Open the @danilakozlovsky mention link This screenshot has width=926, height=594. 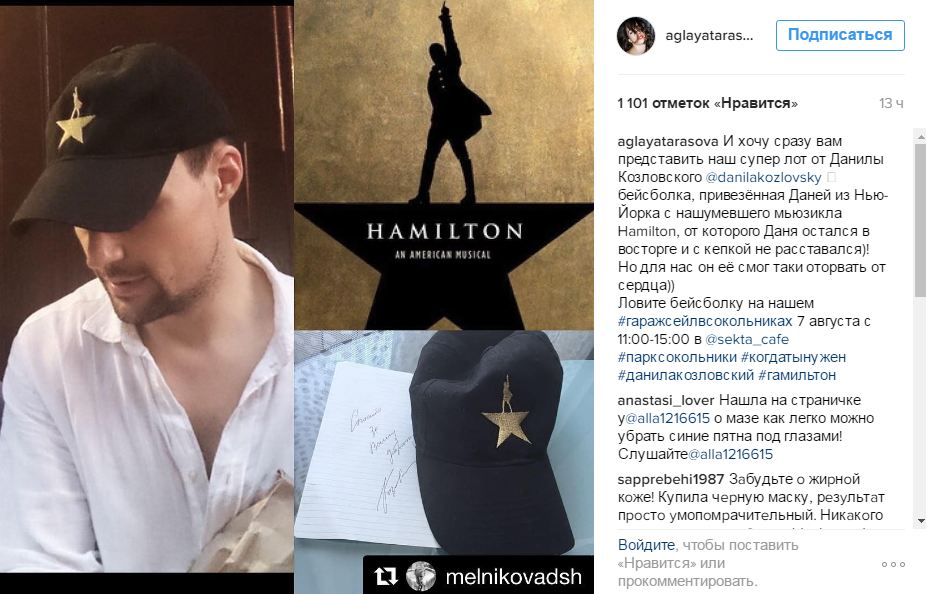(763, 177)
